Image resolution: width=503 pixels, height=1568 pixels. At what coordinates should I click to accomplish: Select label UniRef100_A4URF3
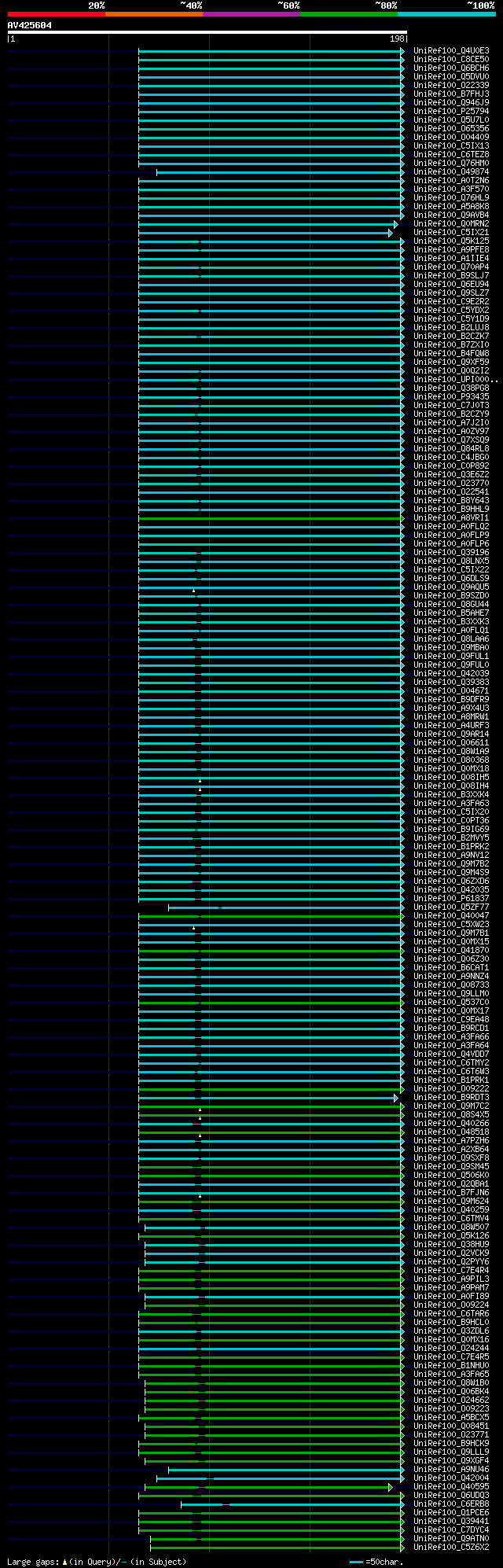(451, 726)
